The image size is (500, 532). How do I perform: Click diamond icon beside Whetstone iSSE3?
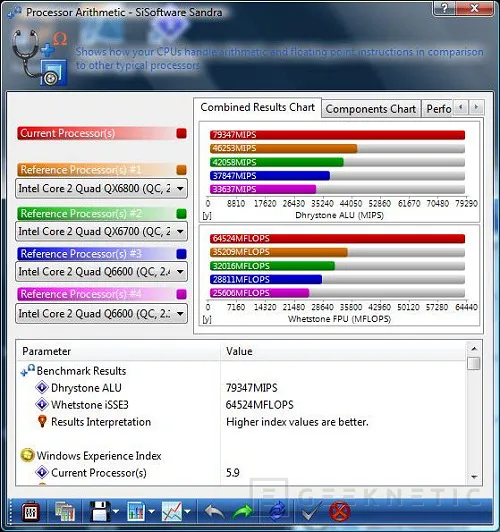click(42, 404)
